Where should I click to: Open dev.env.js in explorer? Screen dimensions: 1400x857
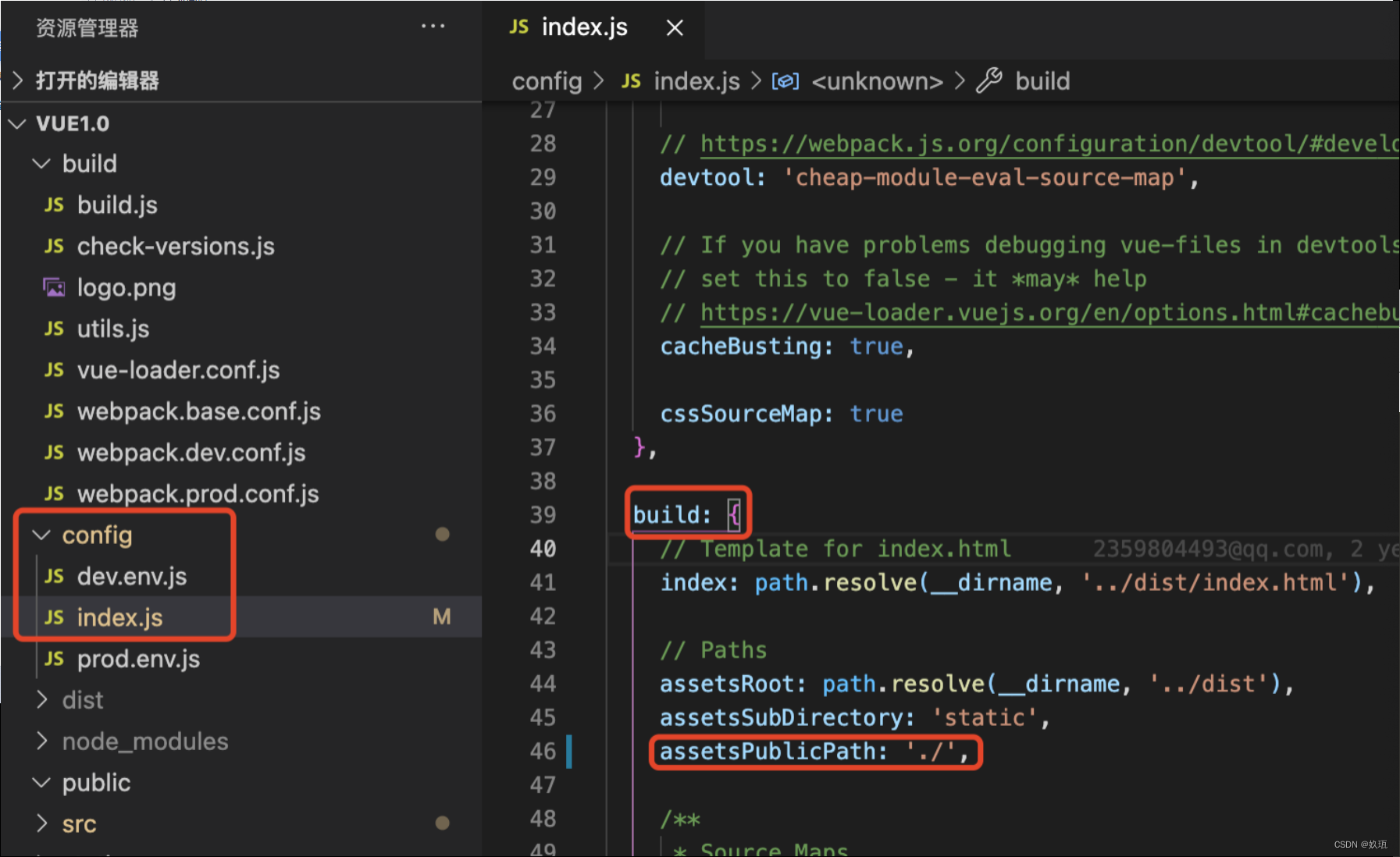tap(132, 577)
